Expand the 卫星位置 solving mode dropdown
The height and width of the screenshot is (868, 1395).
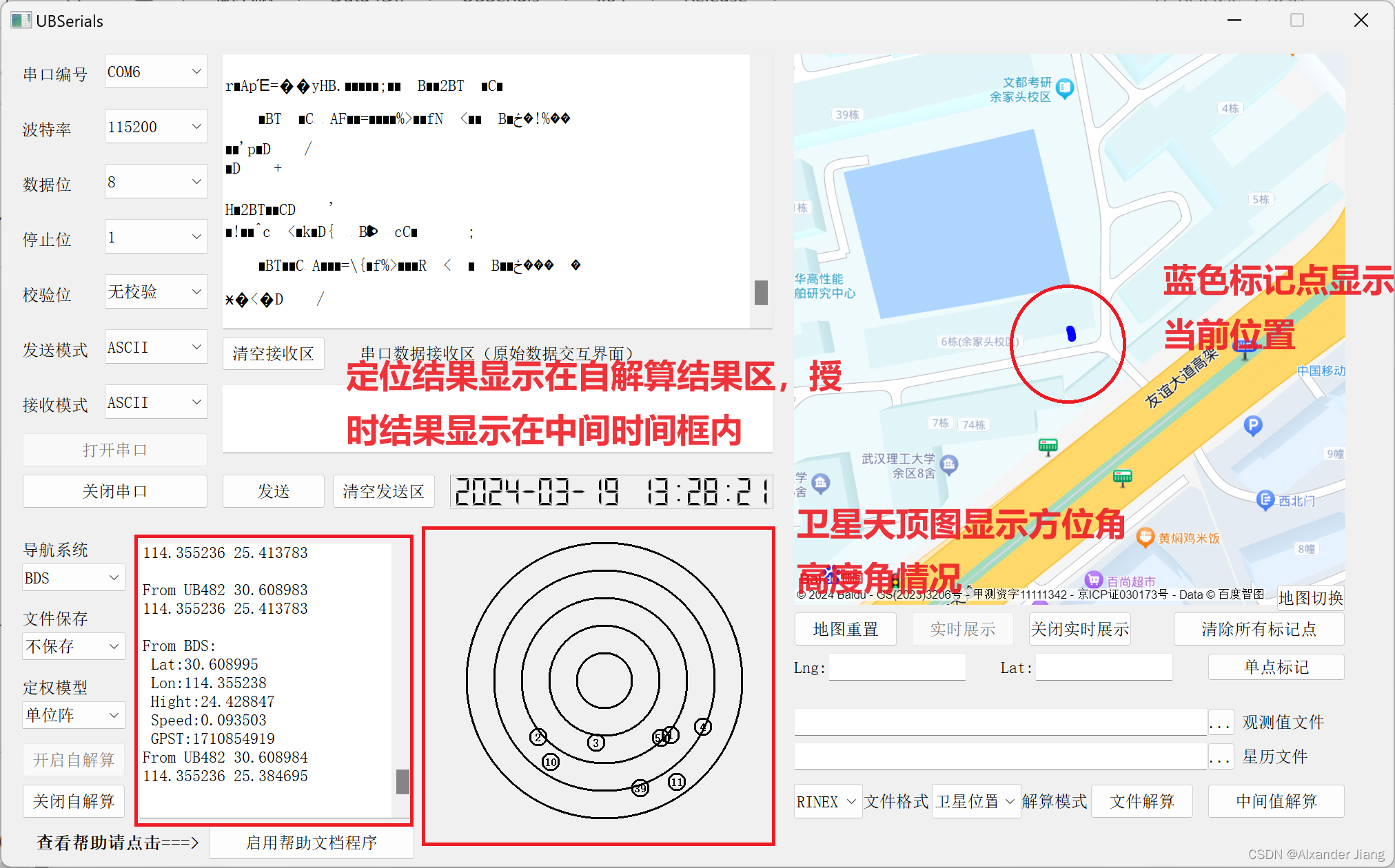pyautogui.click(x=976, y=802)
